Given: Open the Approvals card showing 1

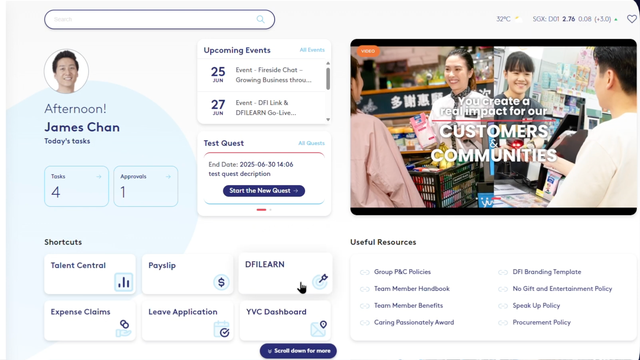Looking at the screenshot, I should click(146, 186).
